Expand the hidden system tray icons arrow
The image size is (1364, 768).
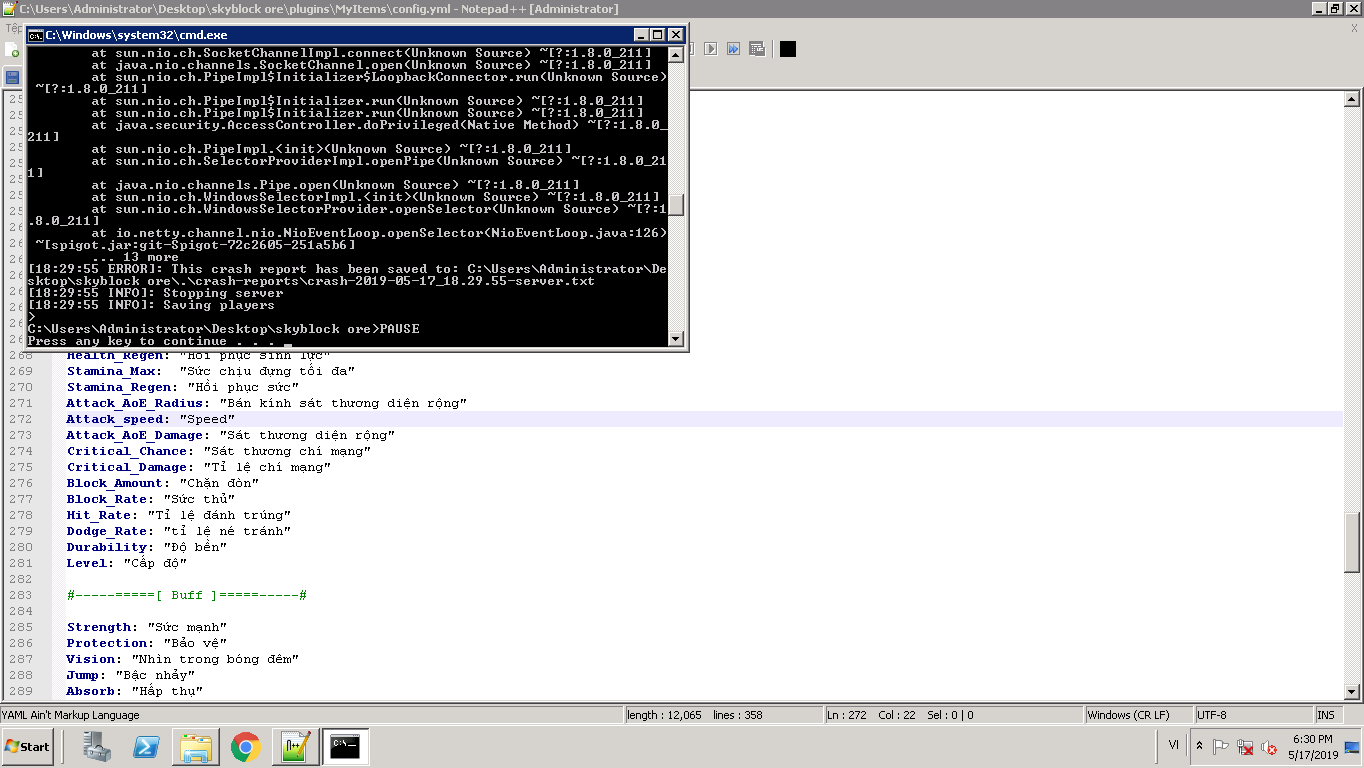(1200, 746)
